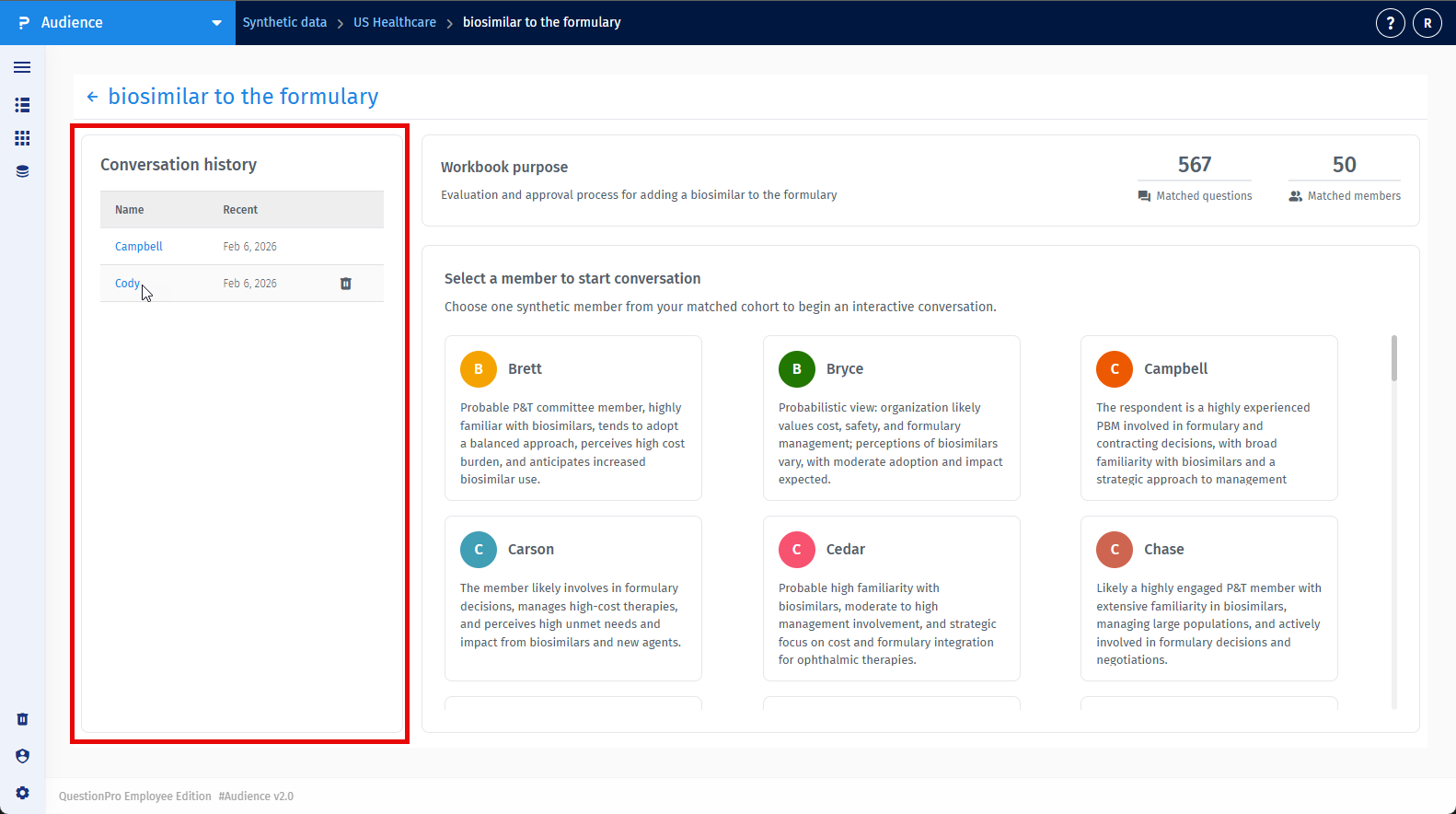Open the grid apps sidebar icon
Screen dimensions: 1456x814
22,138
